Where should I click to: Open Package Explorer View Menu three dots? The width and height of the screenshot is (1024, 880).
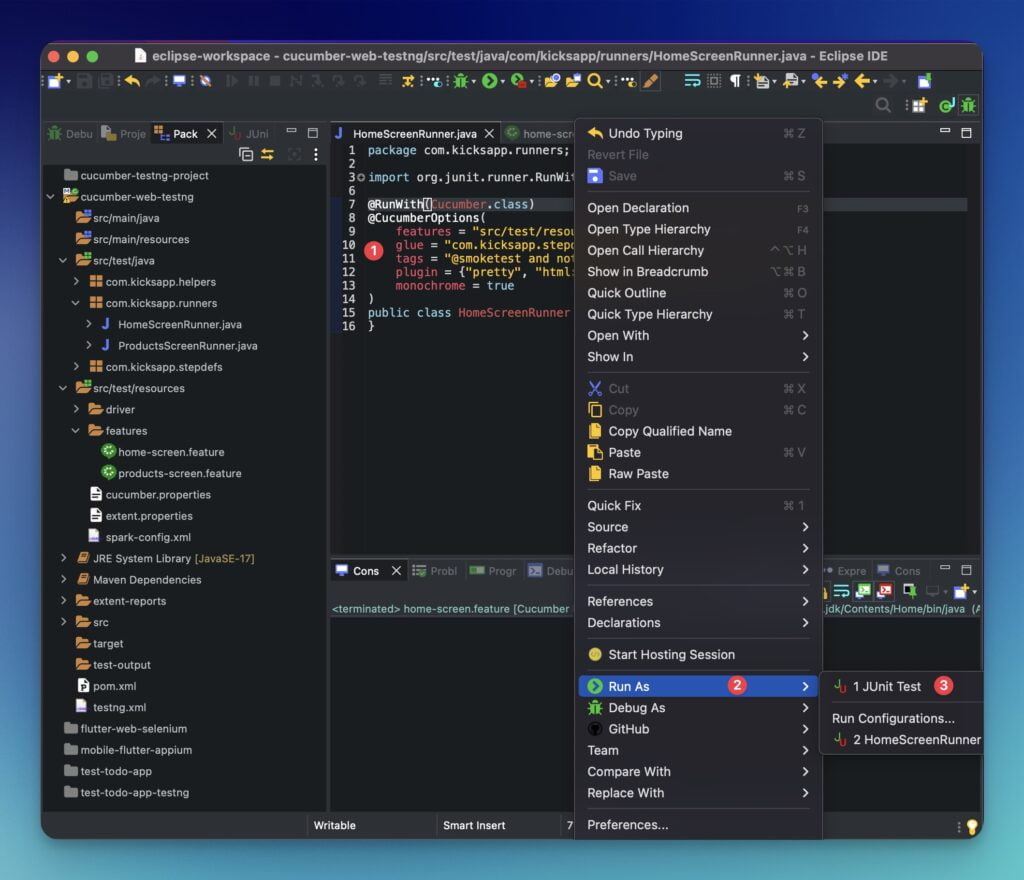pyautogui.click(x=316, y=155)
